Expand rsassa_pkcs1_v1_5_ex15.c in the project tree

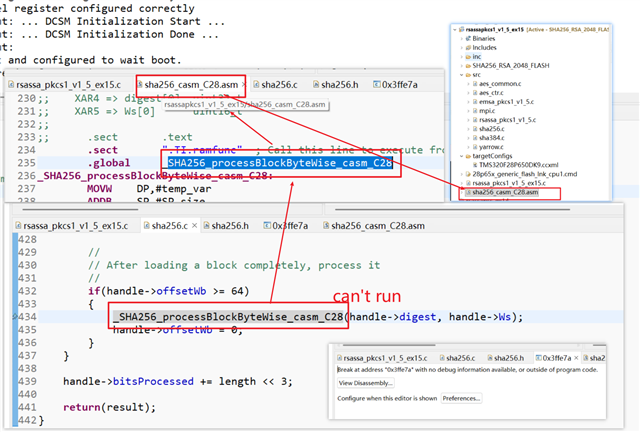[462, 183]
